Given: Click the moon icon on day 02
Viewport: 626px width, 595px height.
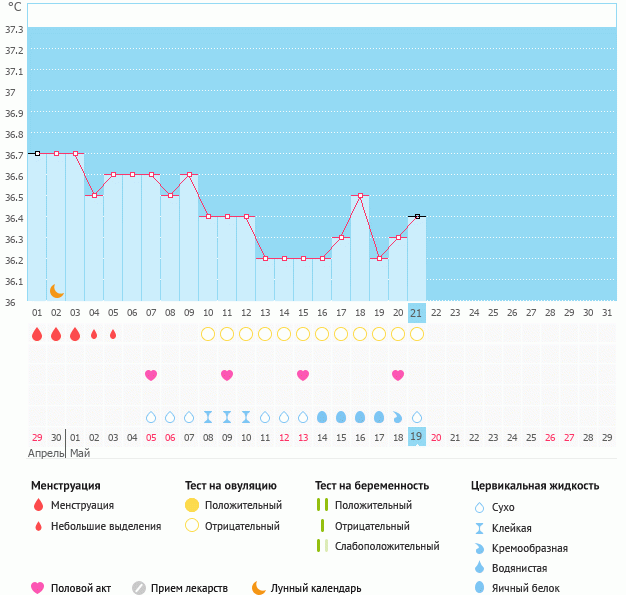Looking at the screenshot, I should tap(57, 291).
